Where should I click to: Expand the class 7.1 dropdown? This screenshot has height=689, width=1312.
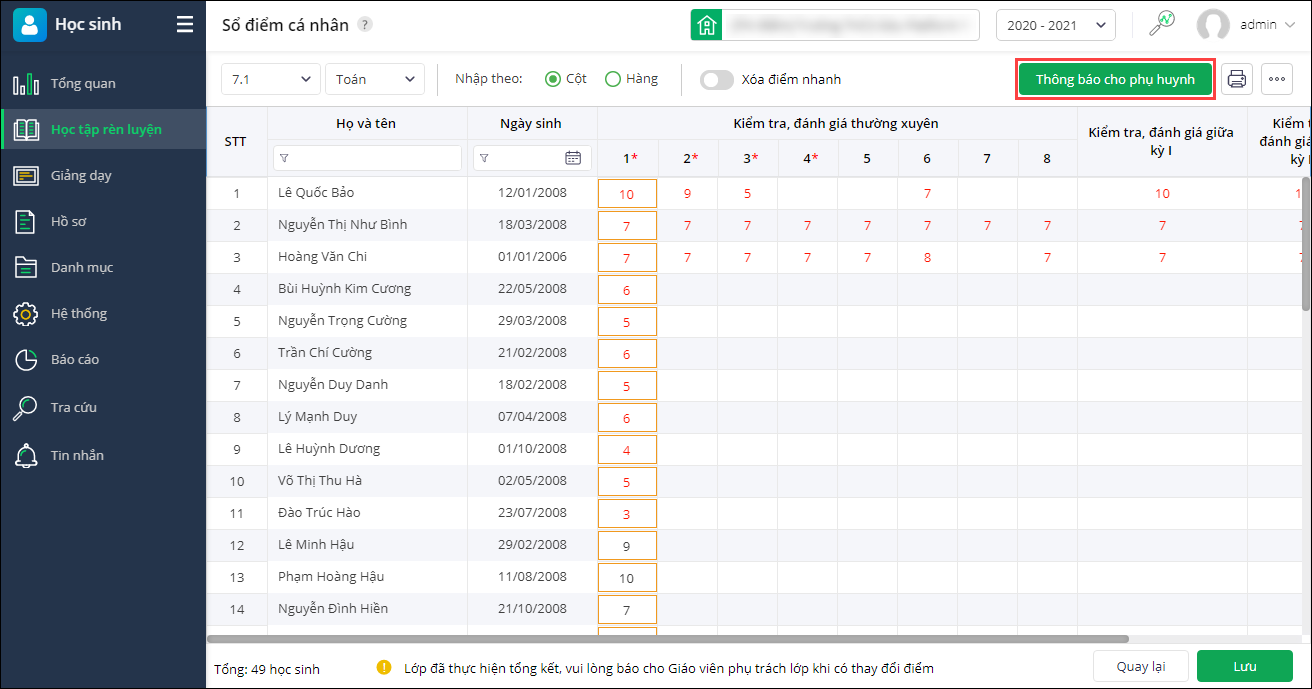pos(271,79)
